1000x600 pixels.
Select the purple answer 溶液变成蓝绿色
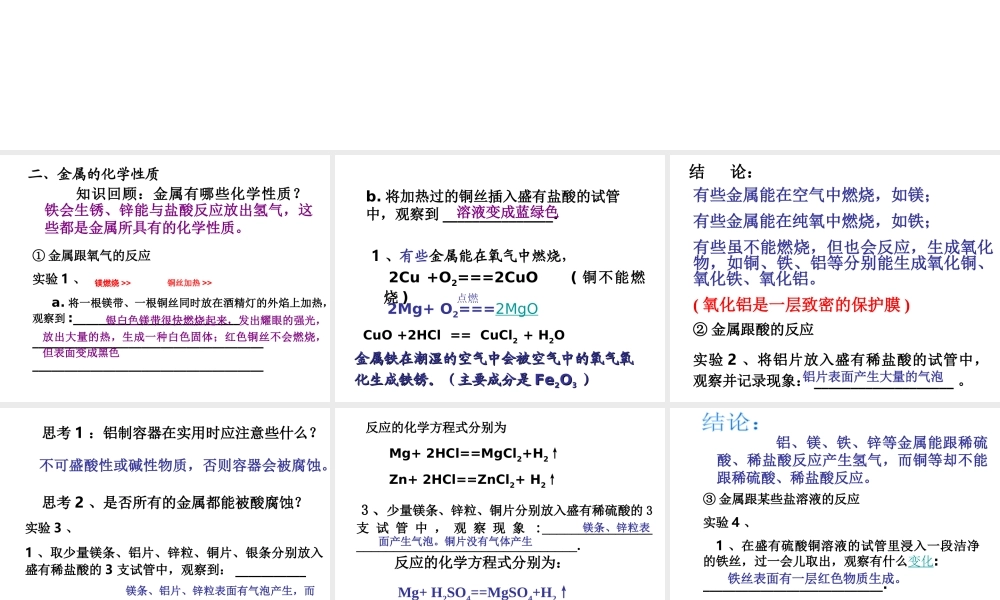(507, 212)
